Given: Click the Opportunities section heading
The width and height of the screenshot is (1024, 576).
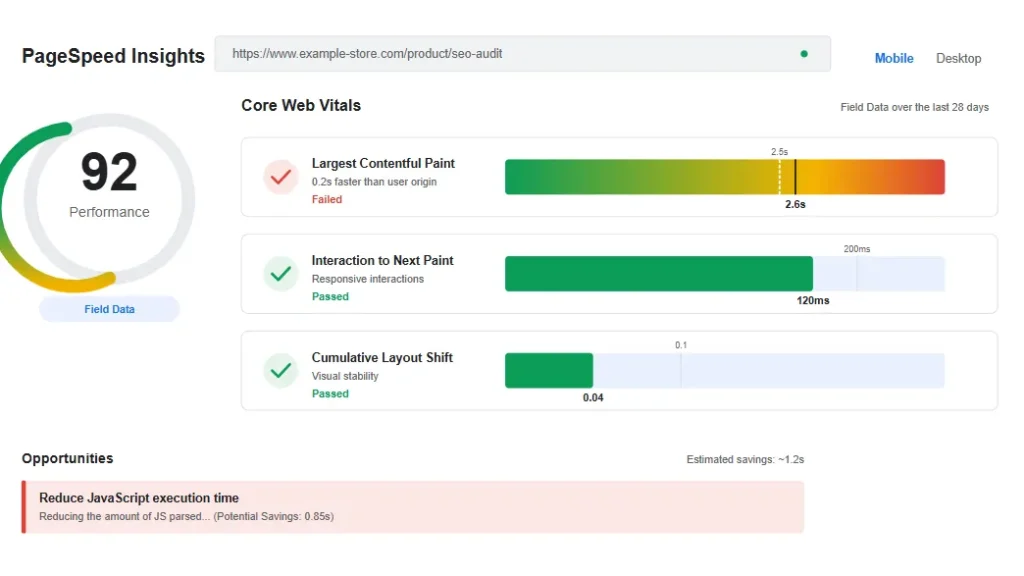Looking at the screenshot, I should 67,458.
